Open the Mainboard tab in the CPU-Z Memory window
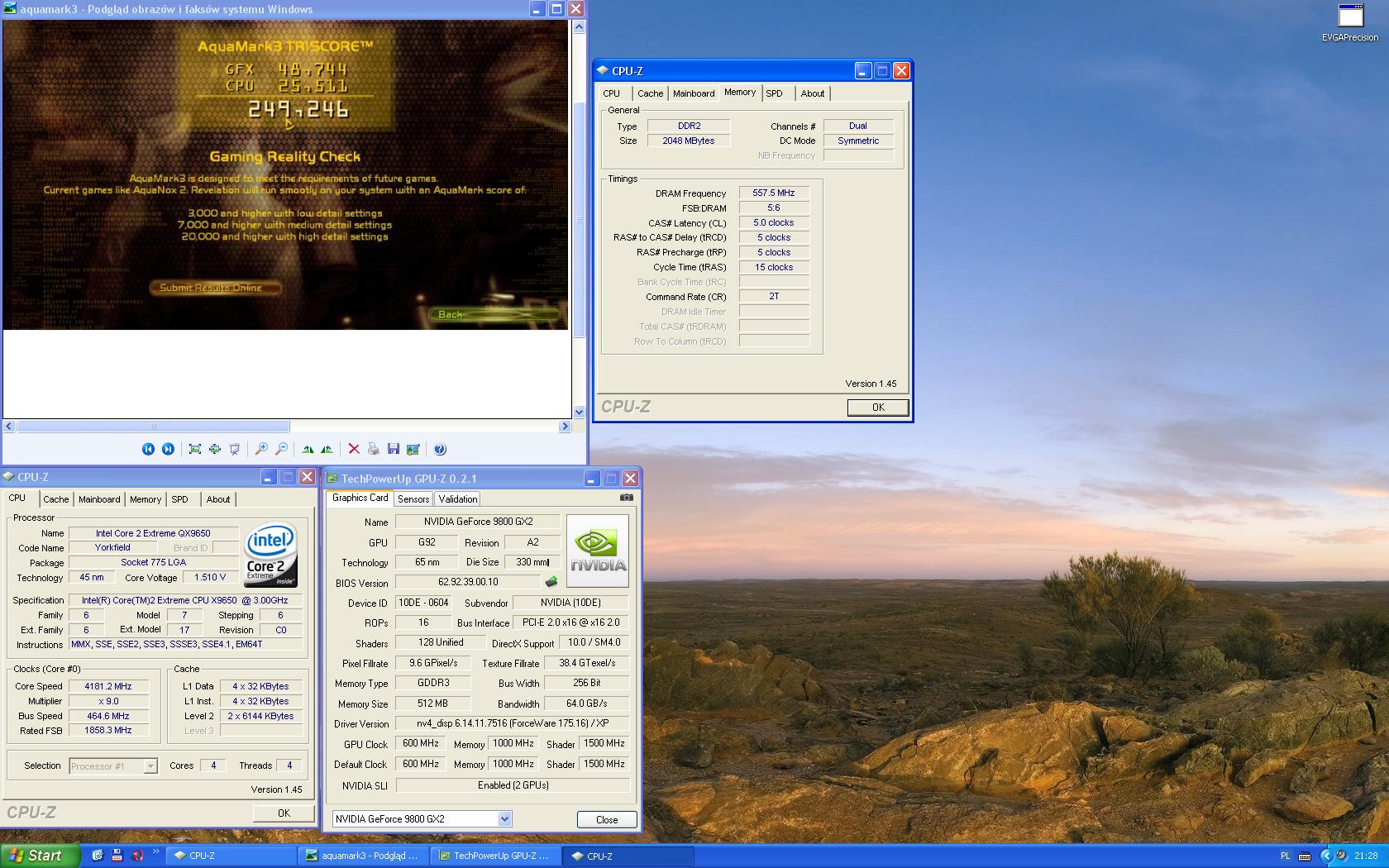The width and height of the screenshot is (1389, 868). tap(694, 93)
